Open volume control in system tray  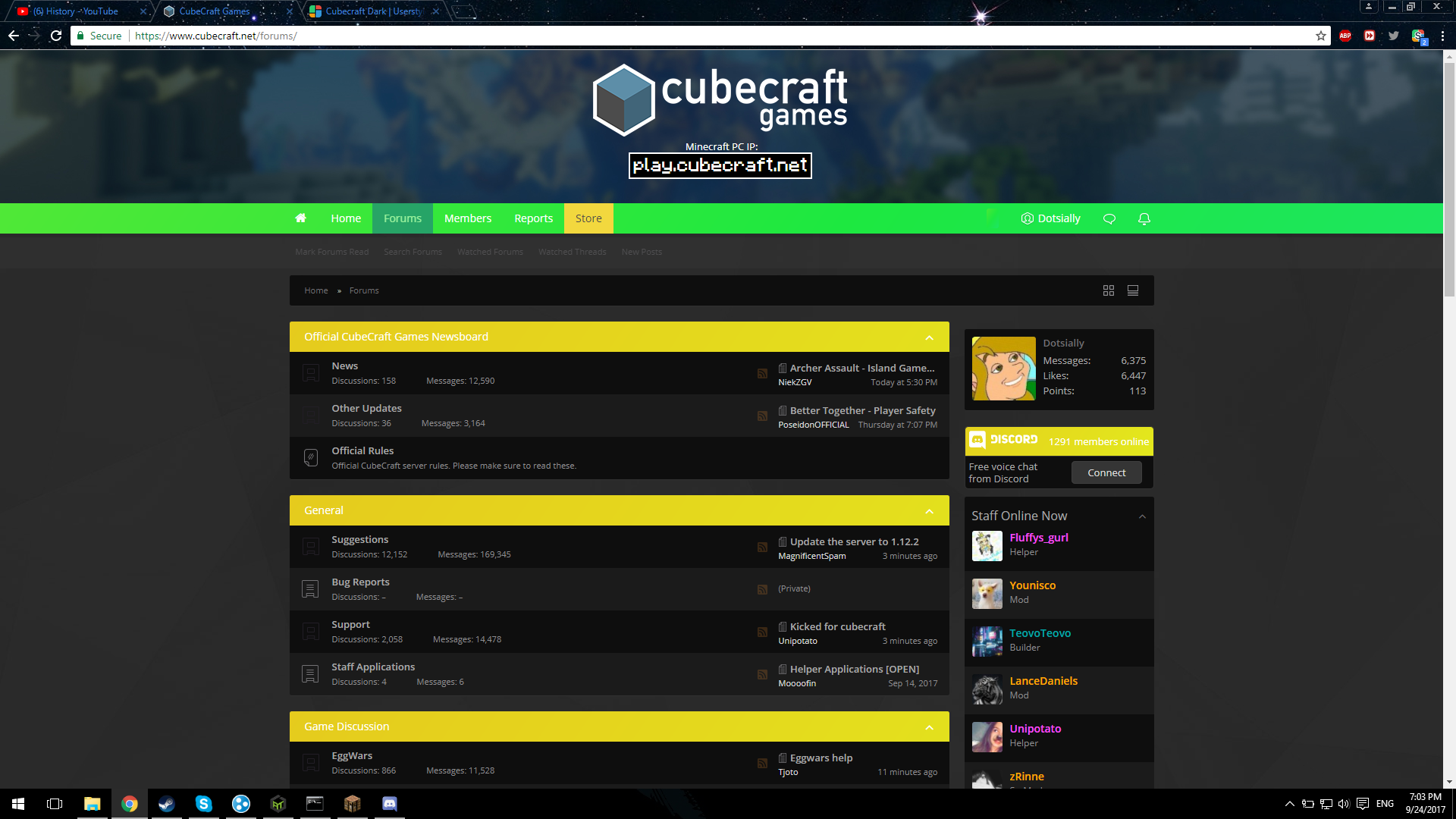pyautogui.click(x=1344, y=804)
